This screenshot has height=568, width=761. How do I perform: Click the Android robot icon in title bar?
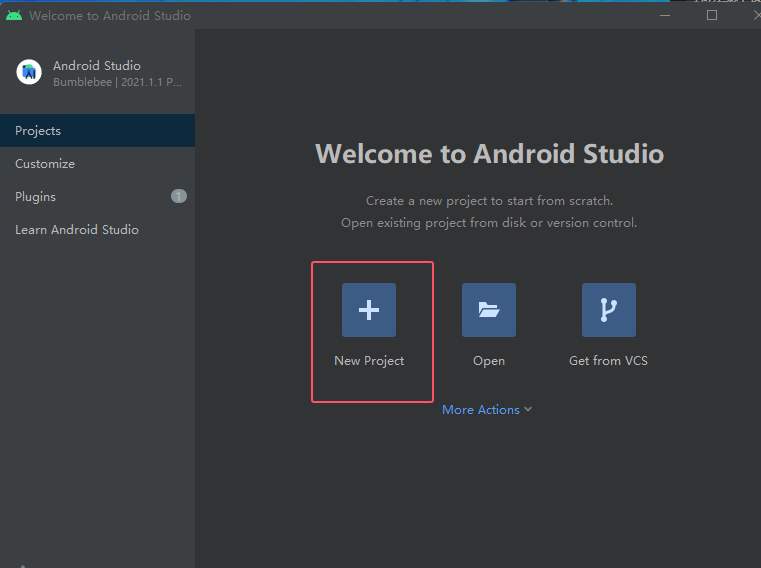[14, 15]
